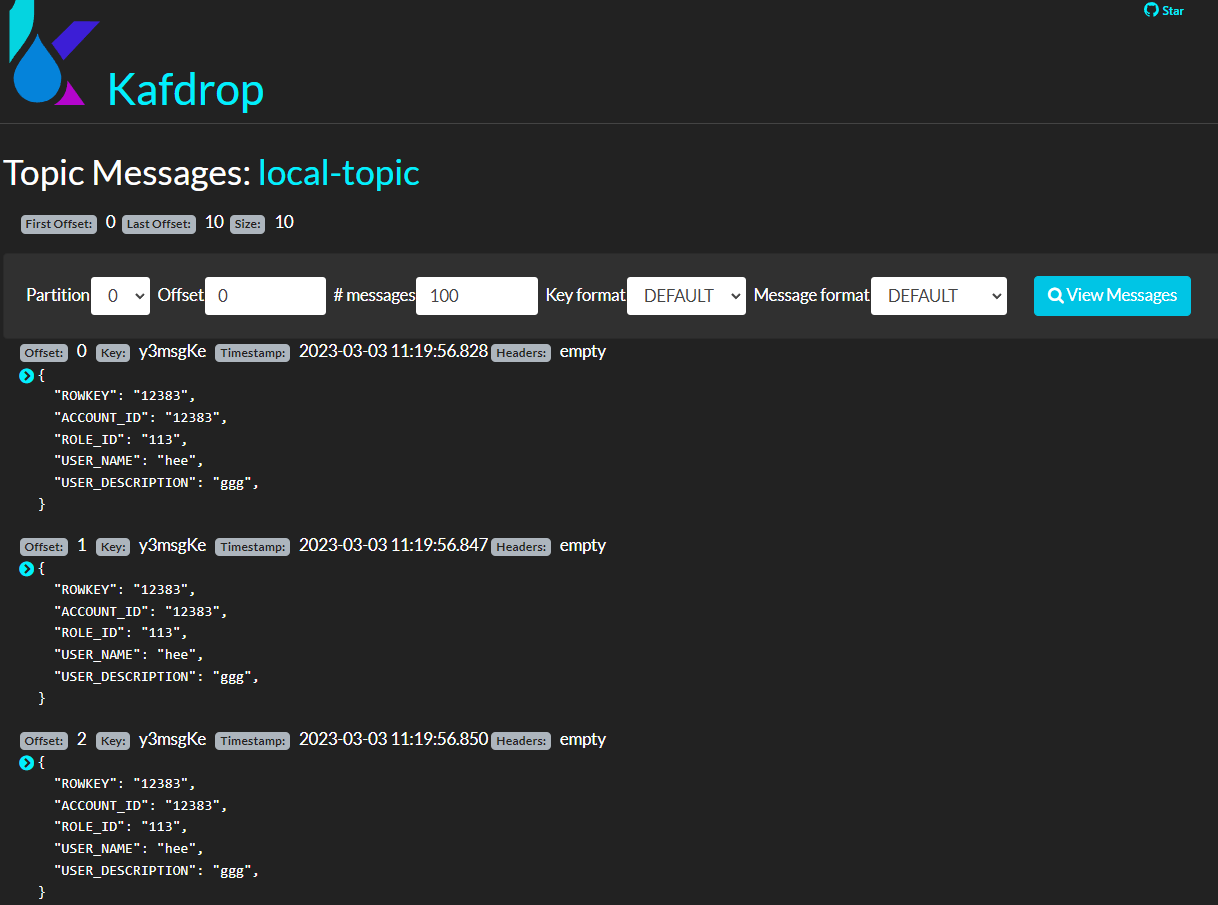The height and width of the screenshot is (905, 1218).
Task: Click the Timestamp badge of offset 2
Action: click(253, 741)
